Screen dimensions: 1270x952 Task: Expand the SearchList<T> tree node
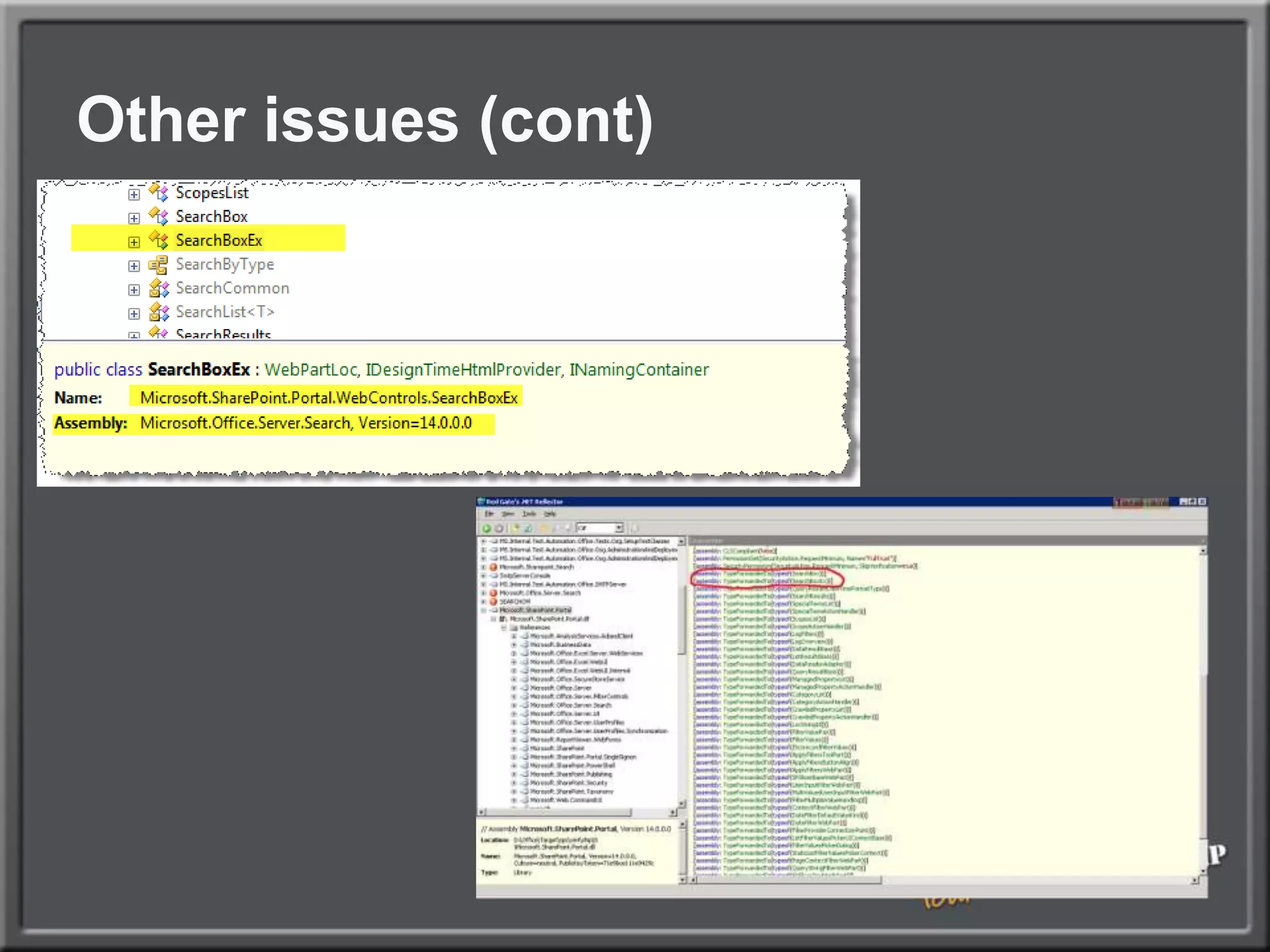pyautogui.click(x=134, y=313)
